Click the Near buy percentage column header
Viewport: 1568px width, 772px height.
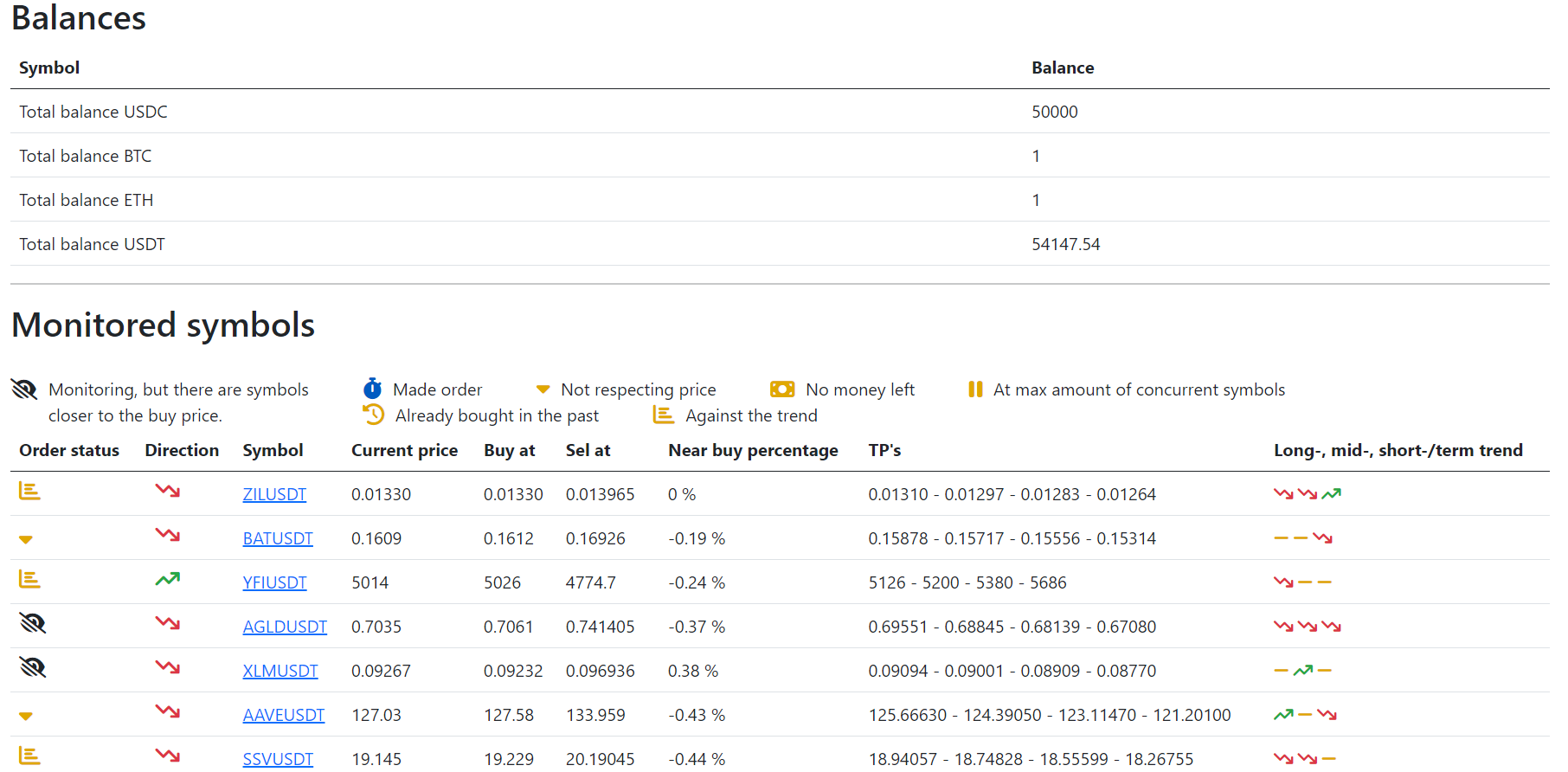click(753, 450)
